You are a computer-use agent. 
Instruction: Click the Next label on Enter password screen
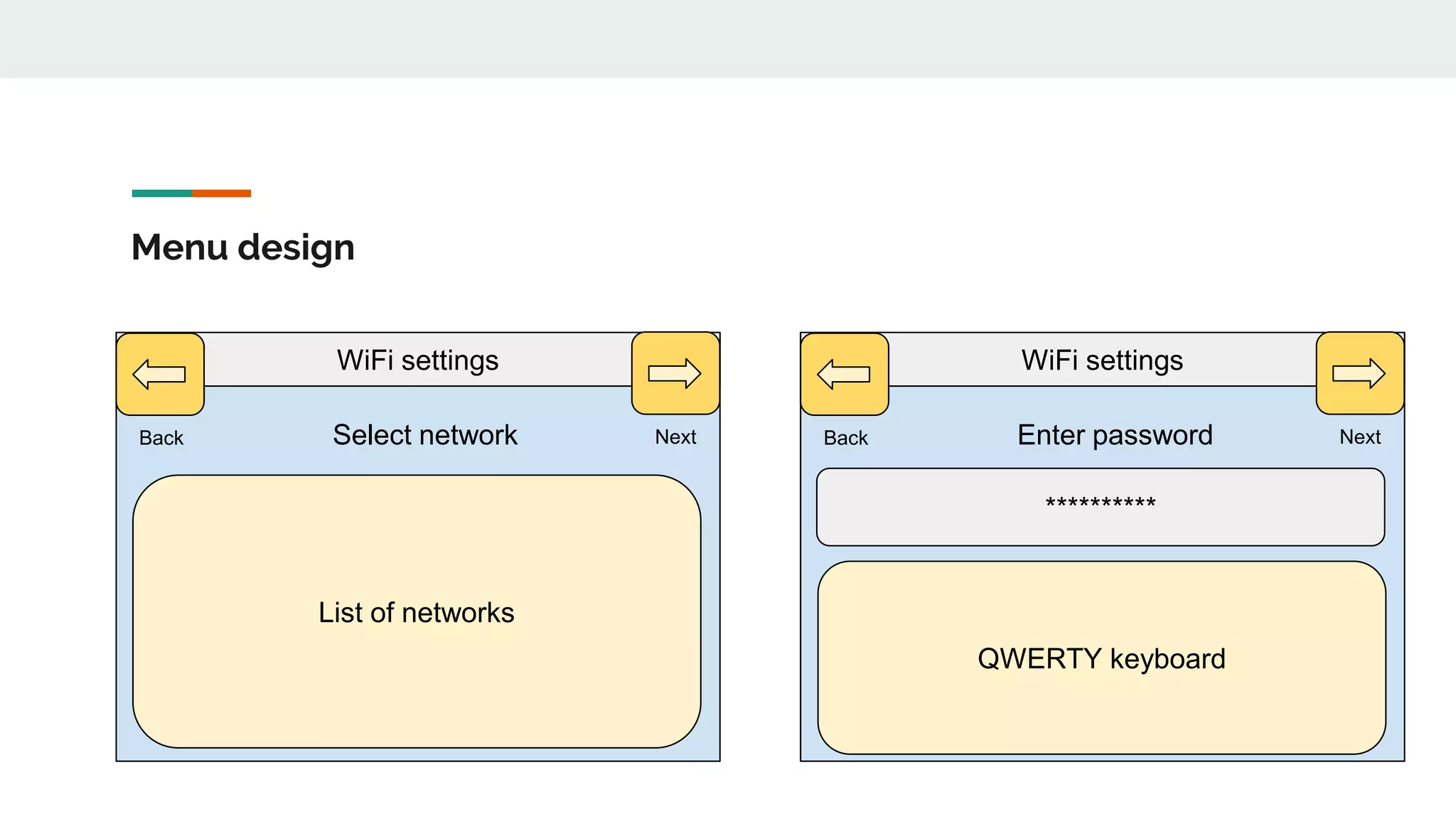(1359, 437)
